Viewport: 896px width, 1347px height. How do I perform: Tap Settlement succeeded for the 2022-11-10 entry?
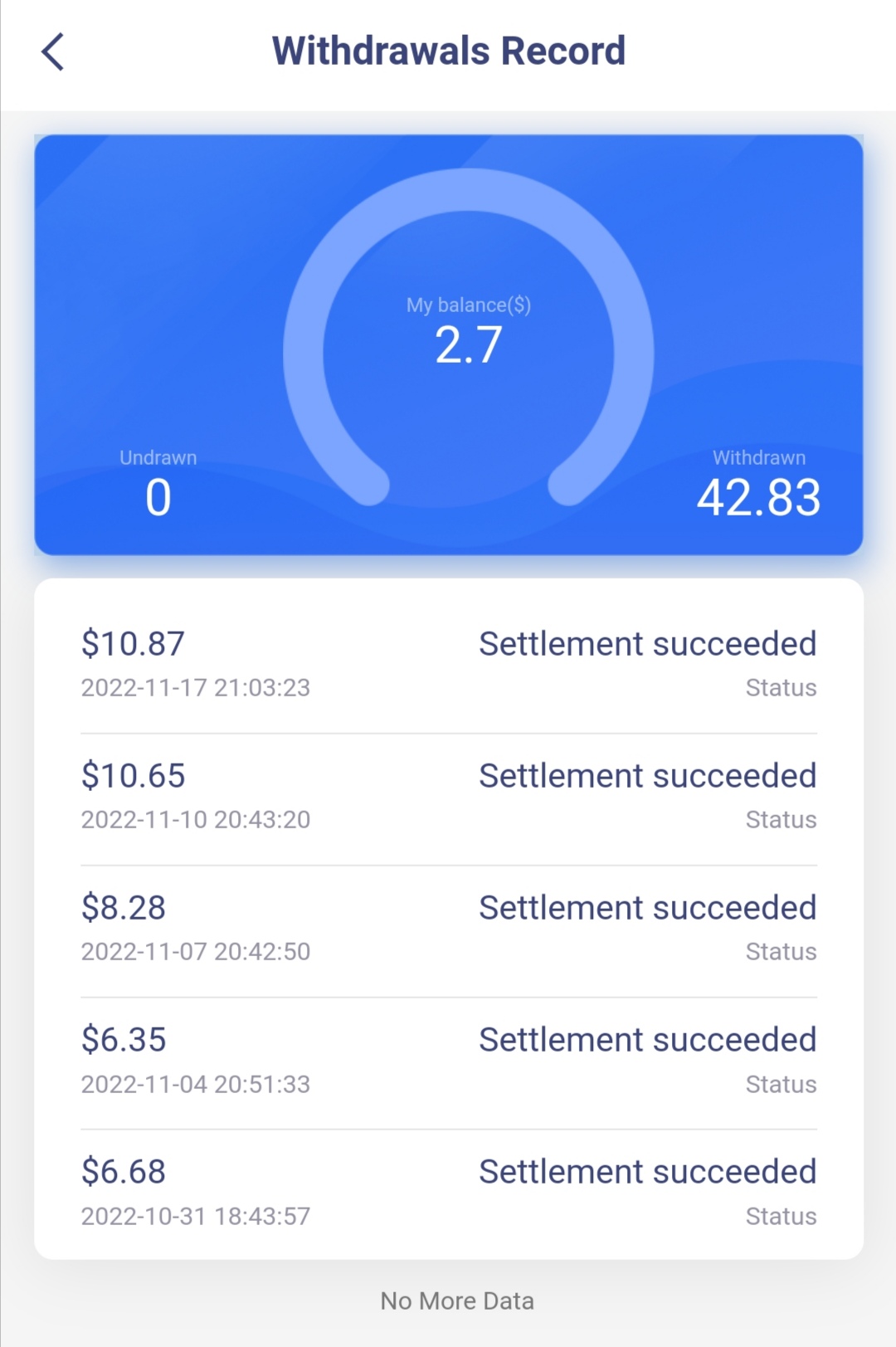(x=648, y=776)
